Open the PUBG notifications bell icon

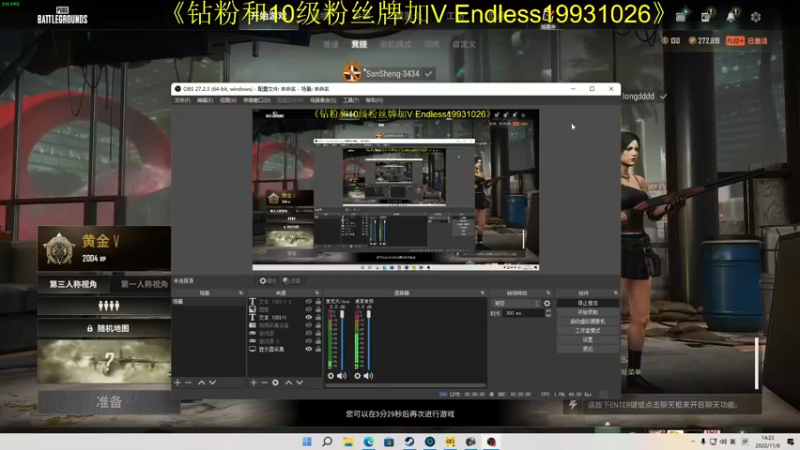point(731,16)
